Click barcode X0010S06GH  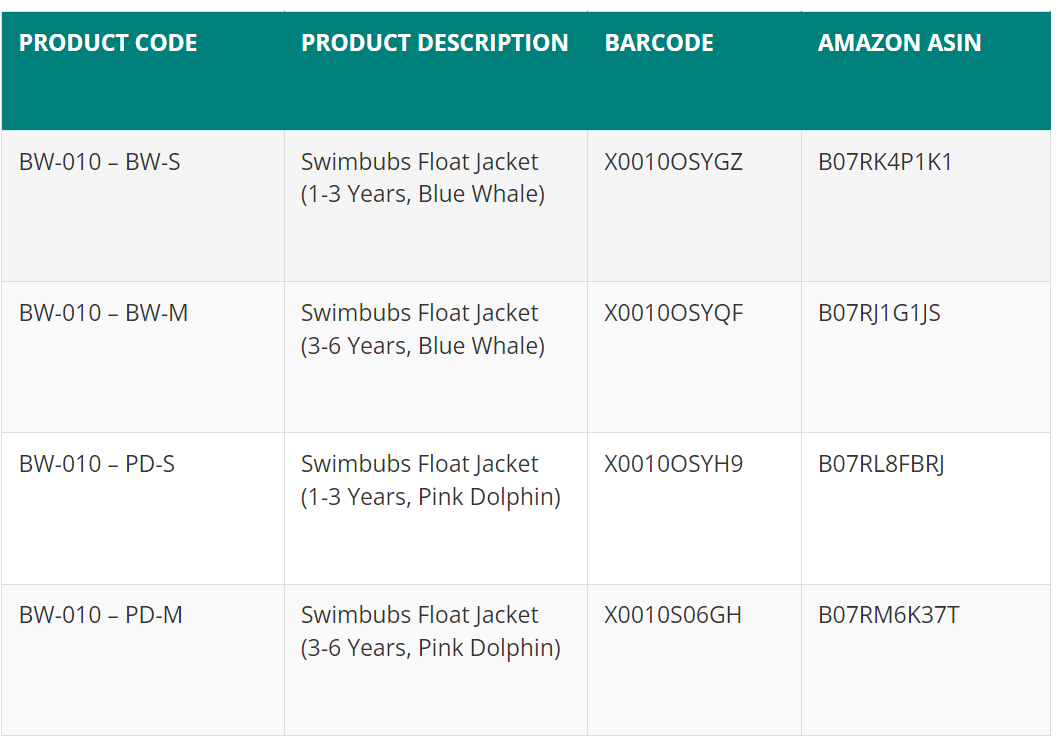pos(673,615)
